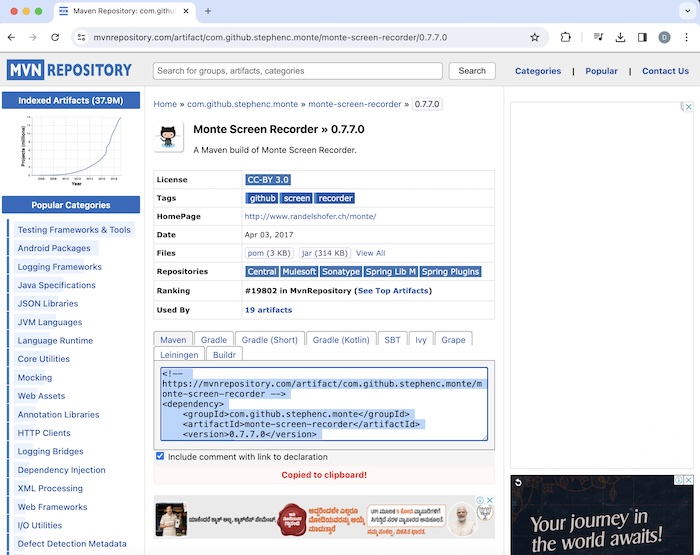
Task: Click the GitHub octocat artifact icon
Action: pyautogui.click(x=169, y=137)
